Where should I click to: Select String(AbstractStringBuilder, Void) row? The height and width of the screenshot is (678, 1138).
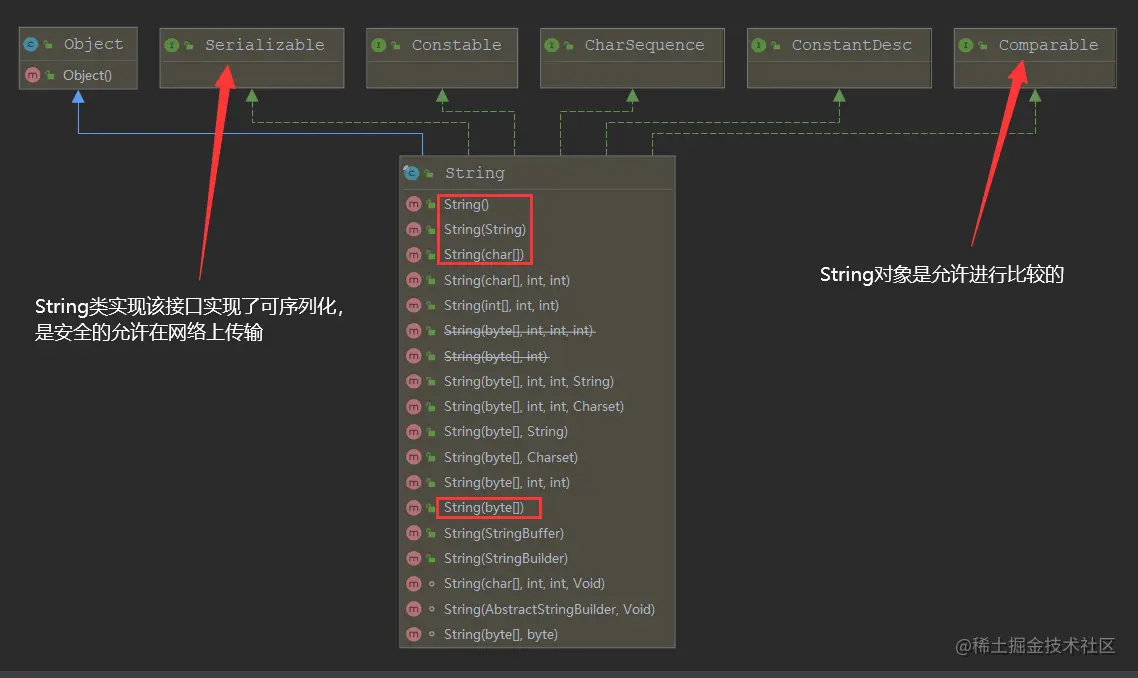(537, 609)
